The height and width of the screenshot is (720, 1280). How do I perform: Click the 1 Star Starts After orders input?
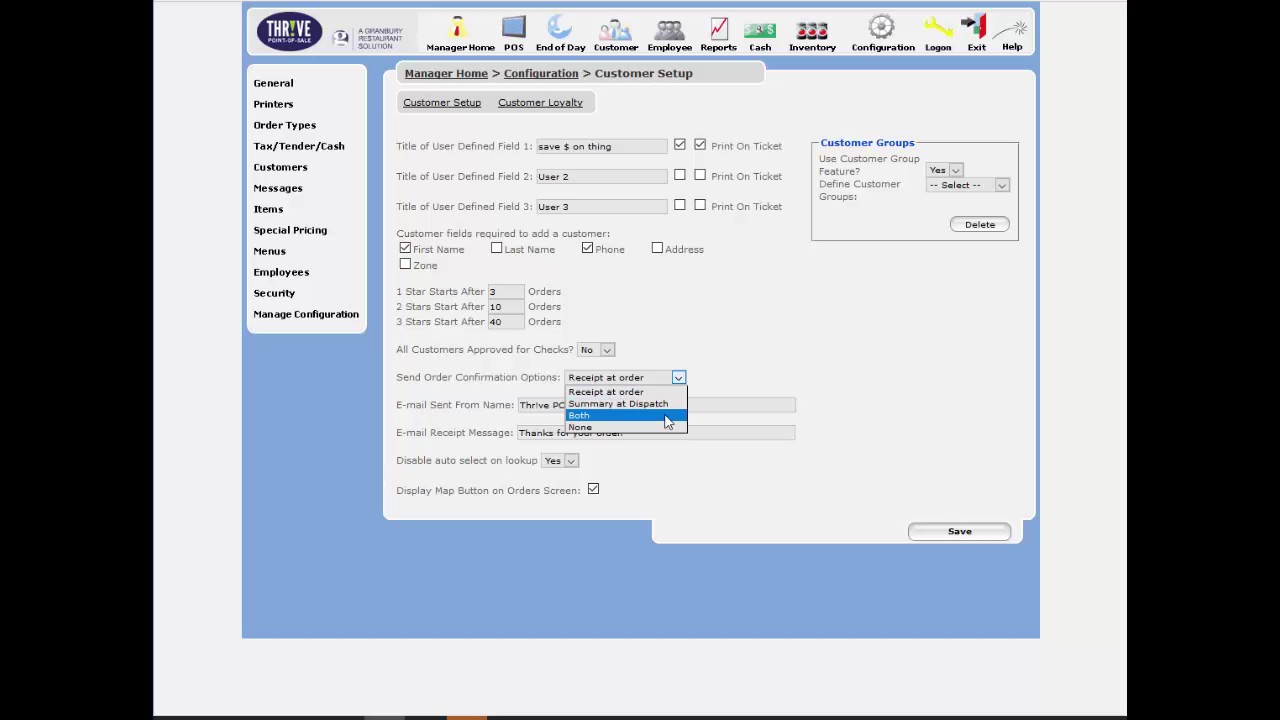coord(505,291)
